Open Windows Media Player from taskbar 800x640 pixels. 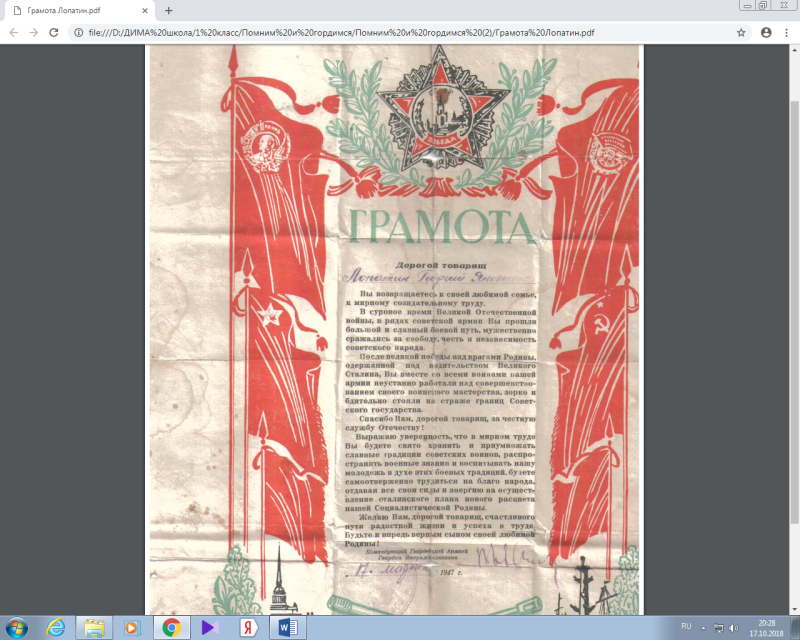point(133,627)
